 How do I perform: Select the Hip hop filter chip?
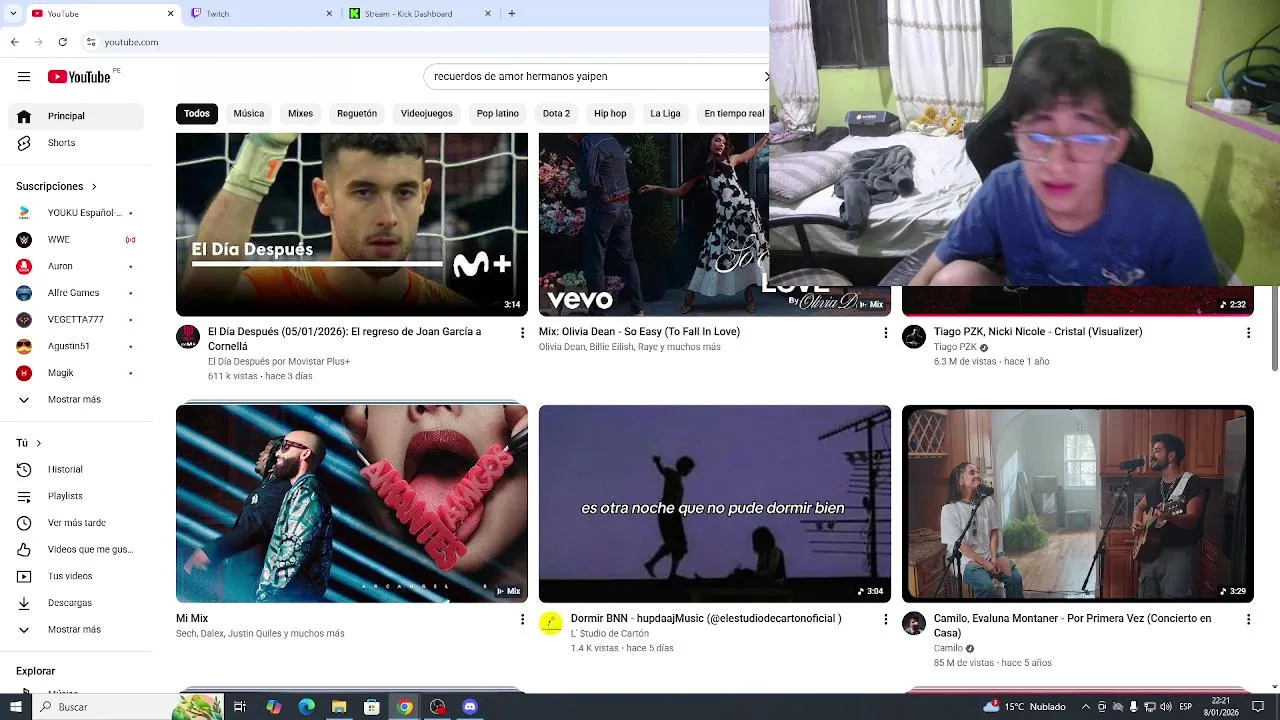610,114
